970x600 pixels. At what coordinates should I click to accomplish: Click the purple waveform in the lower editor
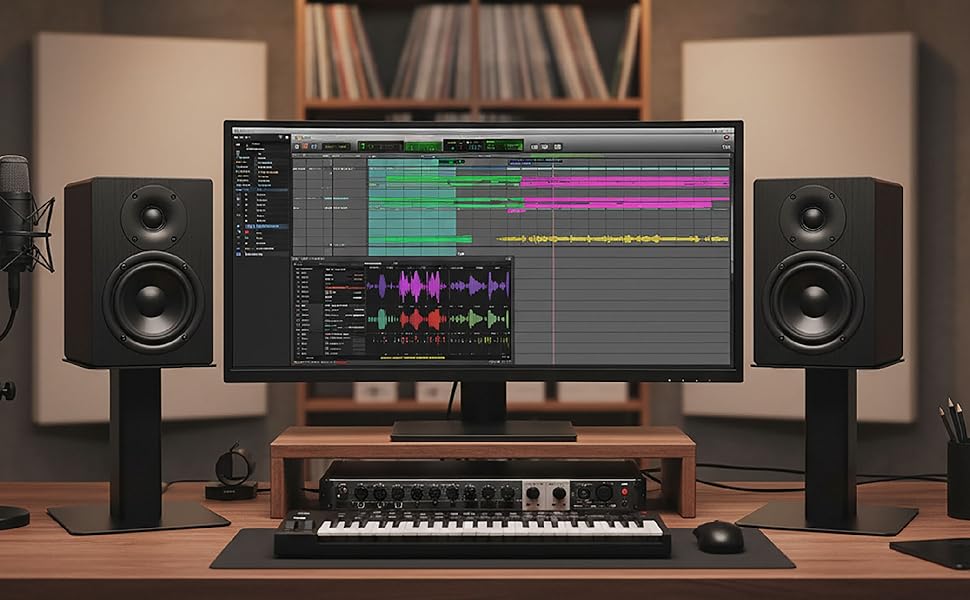coord(407,286)
